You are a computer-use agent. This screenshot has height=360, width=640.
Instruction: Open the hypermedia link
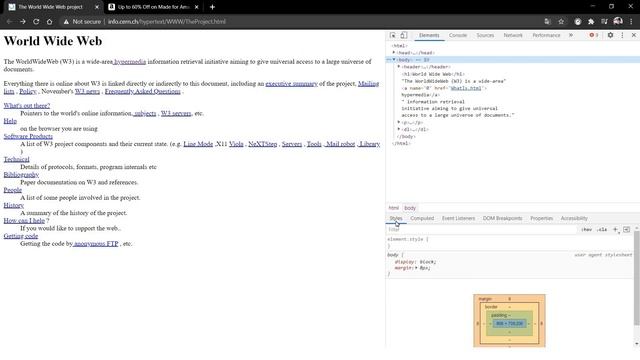click(130, 62)
